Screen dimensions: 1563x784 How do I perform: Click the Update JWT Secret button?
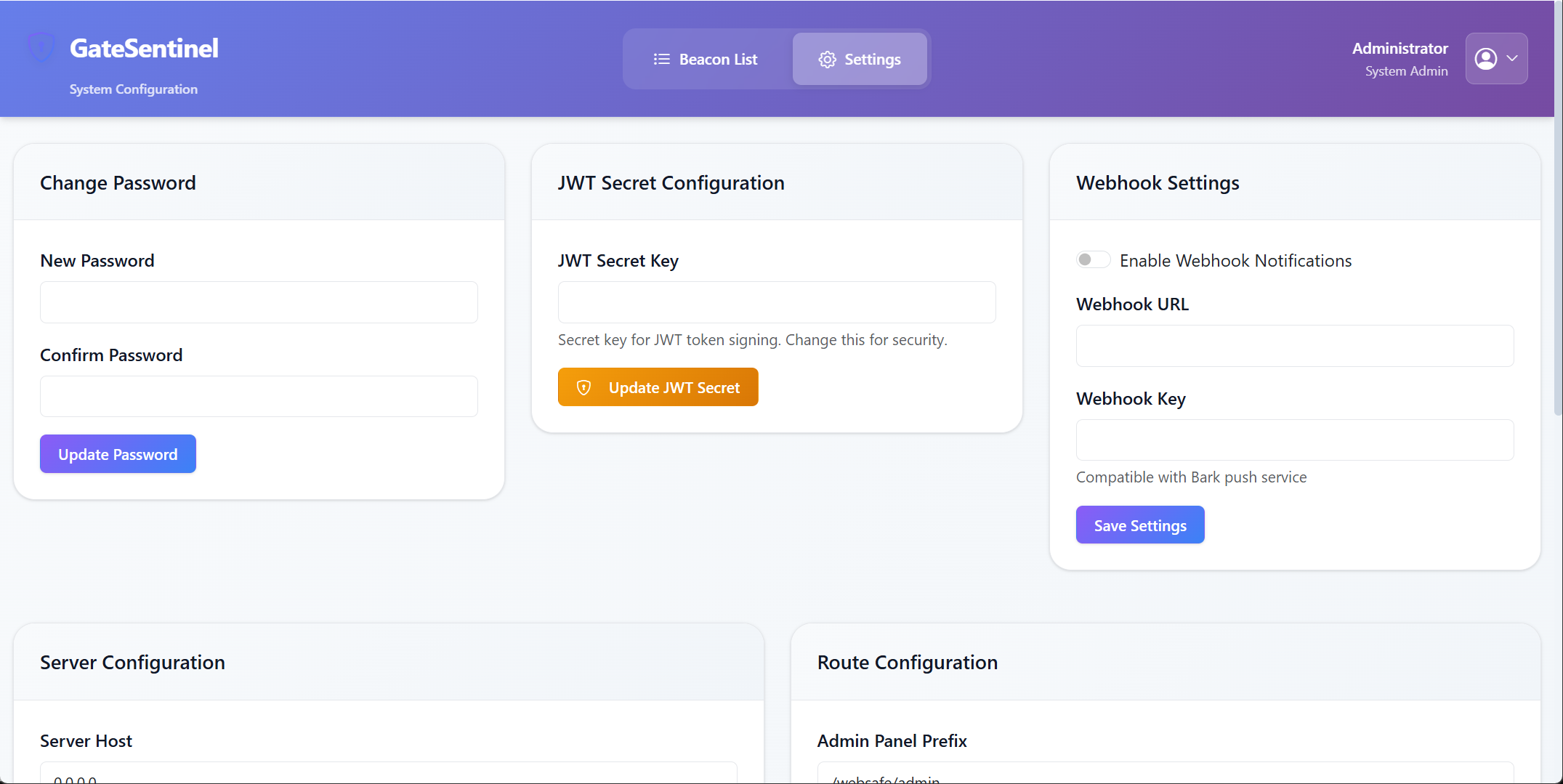[x=658, y=387]
